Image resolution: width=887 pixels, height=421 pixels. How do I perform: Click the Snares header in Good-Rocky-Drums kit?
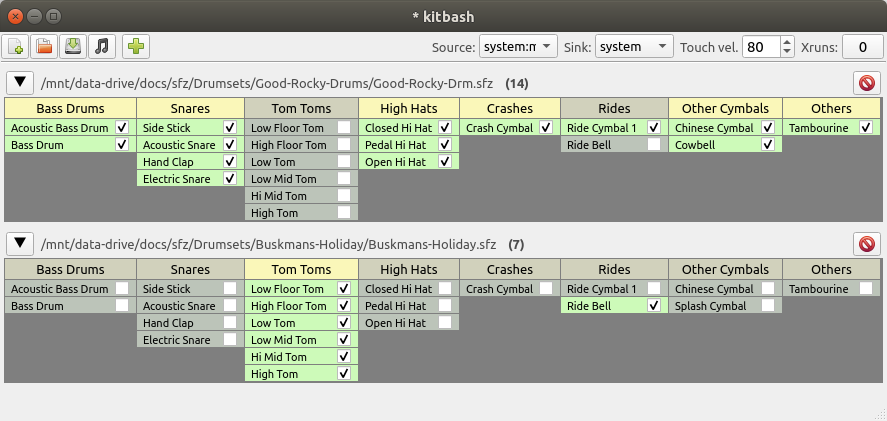click(190, 108)
